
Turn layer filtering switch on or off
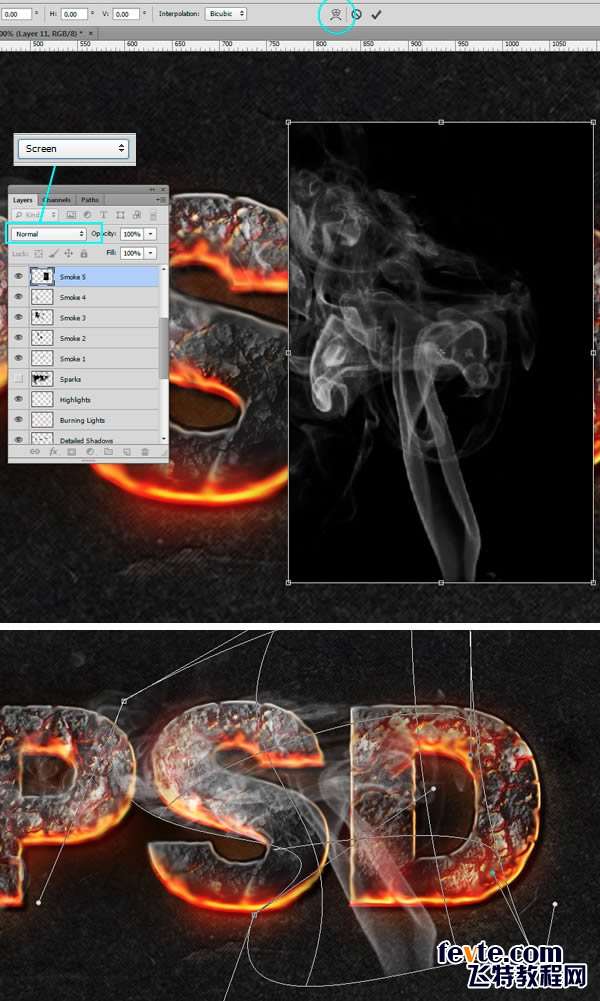tap(153, 216)
